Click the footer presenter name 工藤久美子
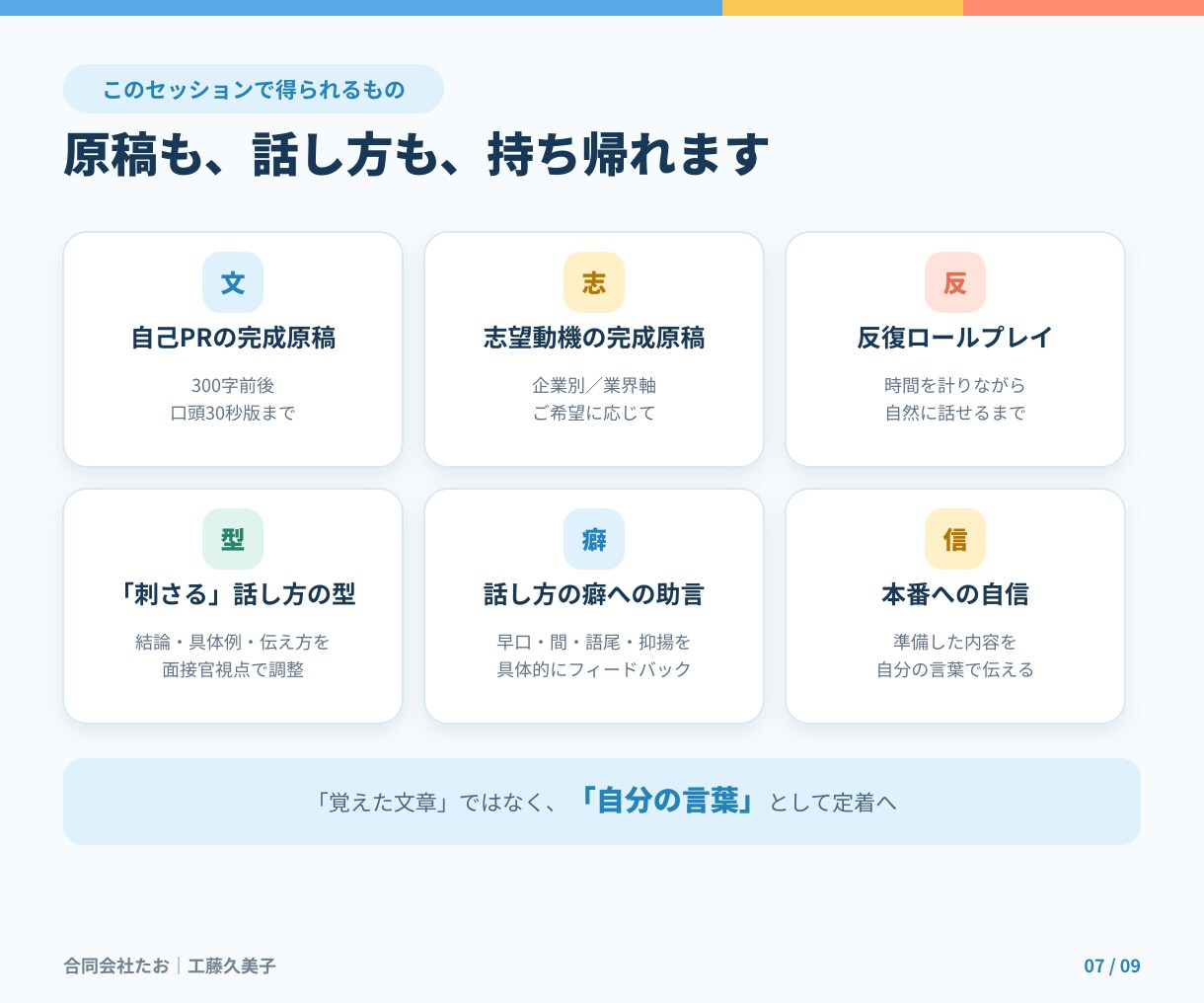This screenshot has width=1204, height=1003. 232,965
